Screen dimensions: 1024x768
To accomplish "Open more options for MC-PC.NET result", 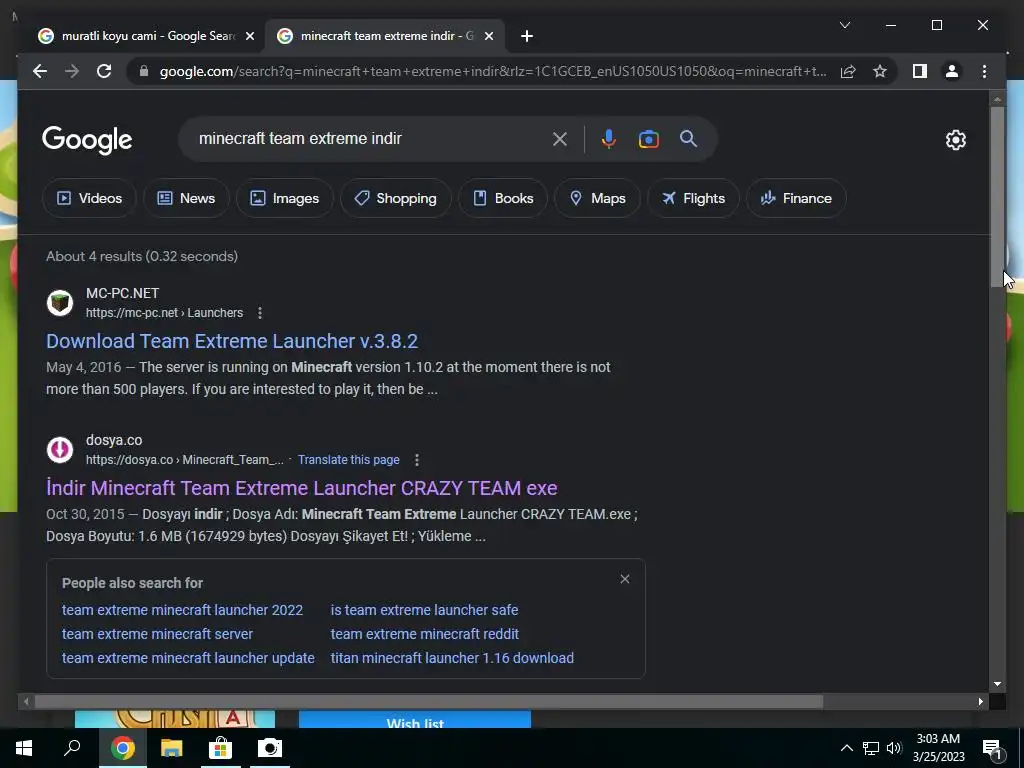I will coord(260,313).
